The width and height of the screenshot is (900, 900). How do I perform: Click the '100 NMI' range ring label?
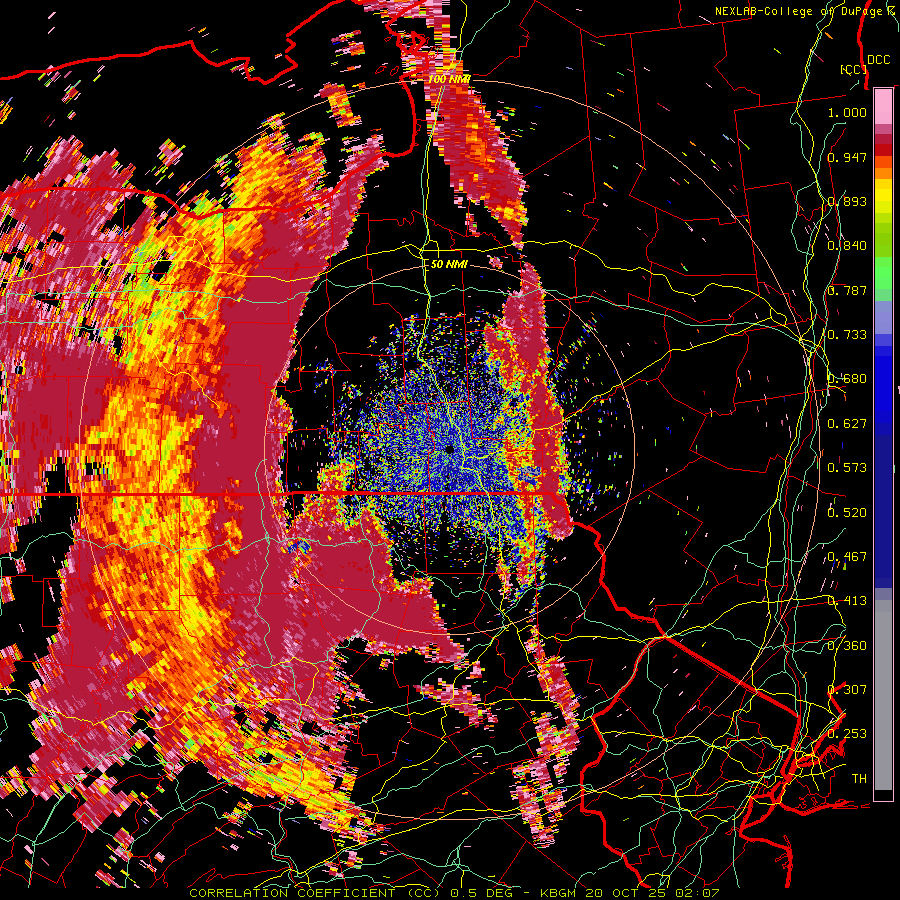[x=449, y=79]
